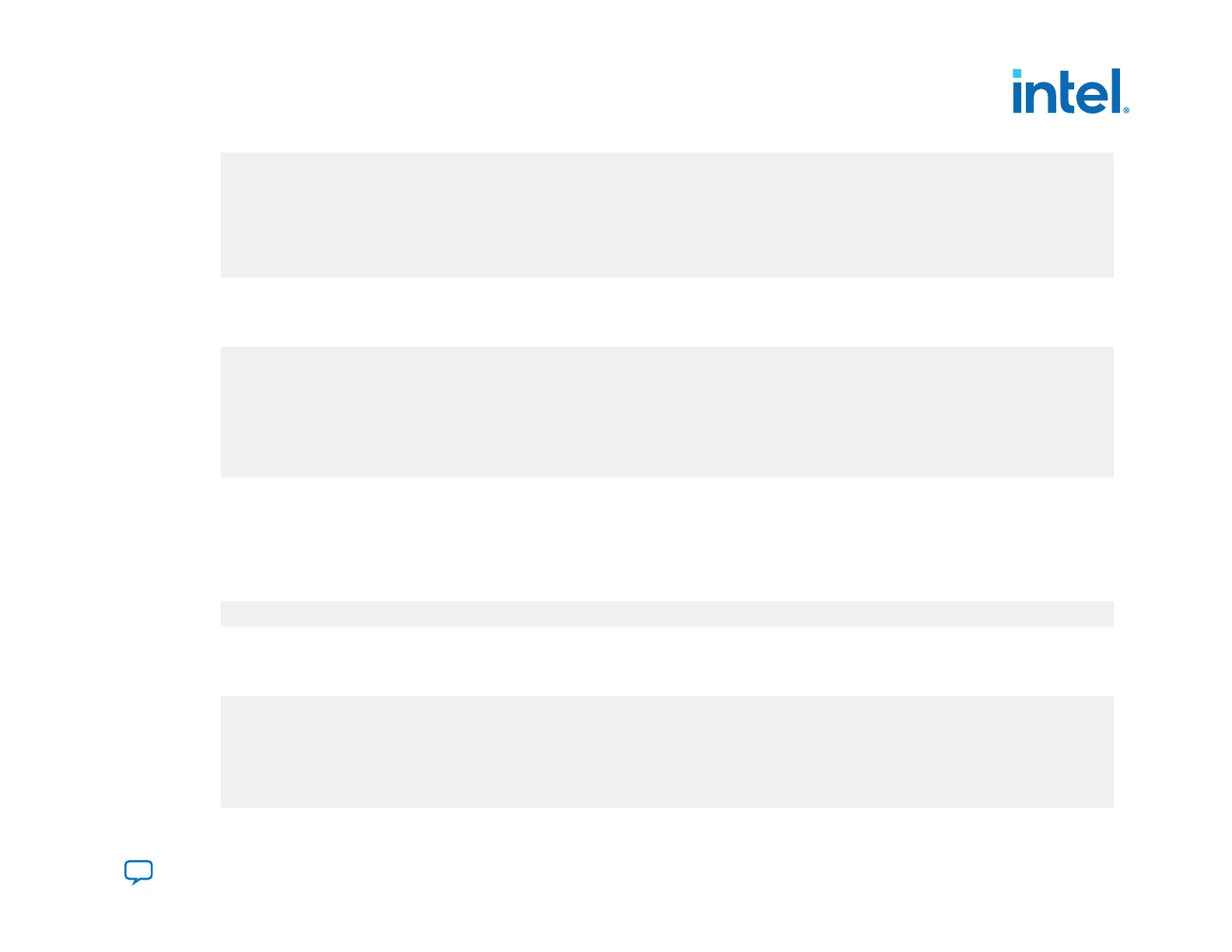1232x952 pixels.
Task: Select the second gray code block
Action: pos(667,411)
